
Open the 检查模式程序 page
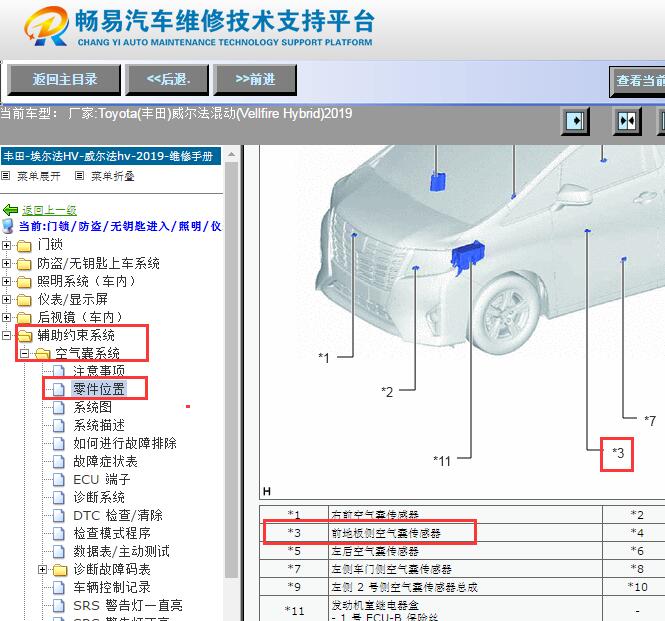point(112,533)
